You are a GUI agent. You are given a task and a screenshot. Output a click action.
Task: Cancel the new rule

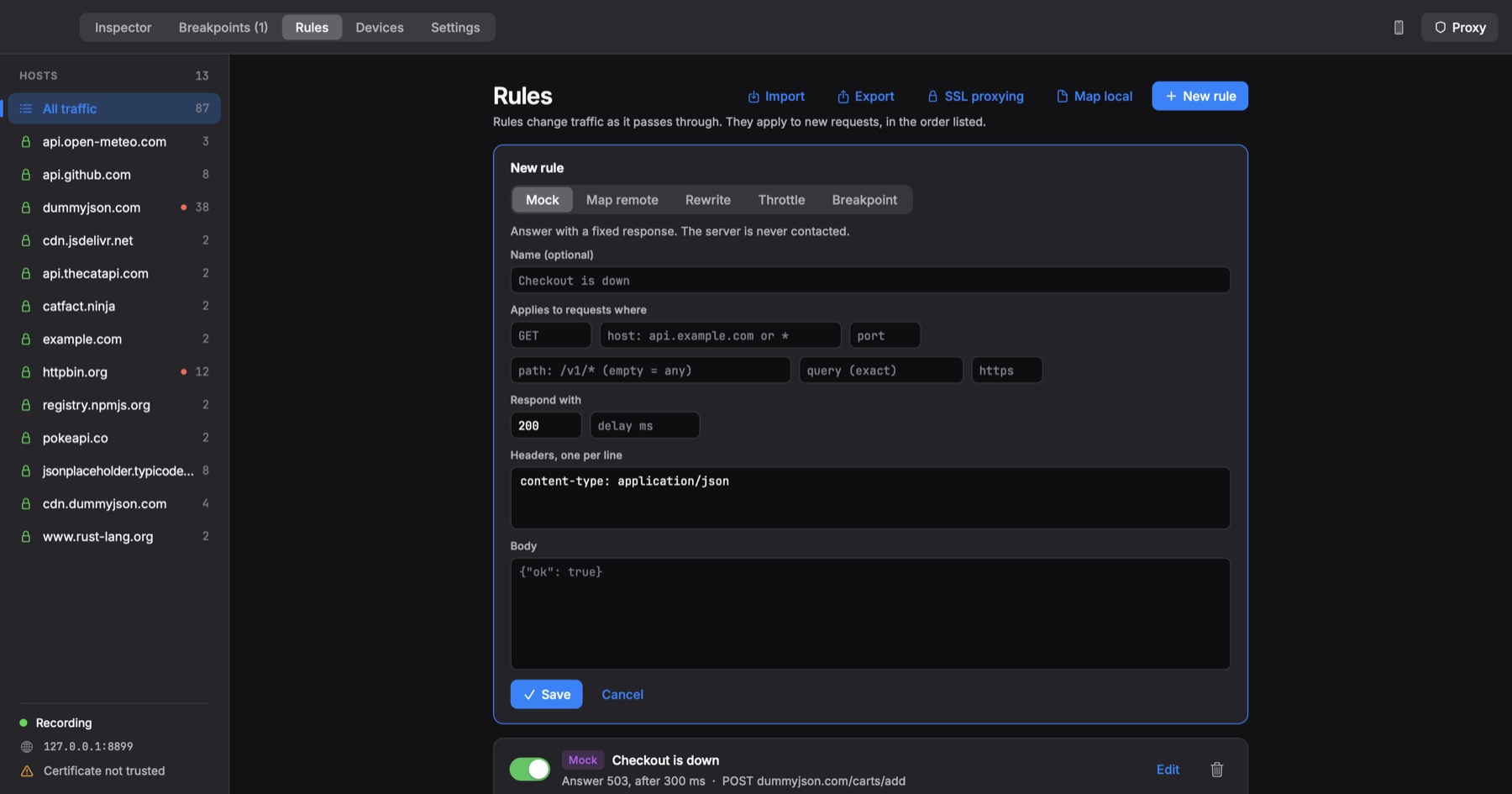622,694
